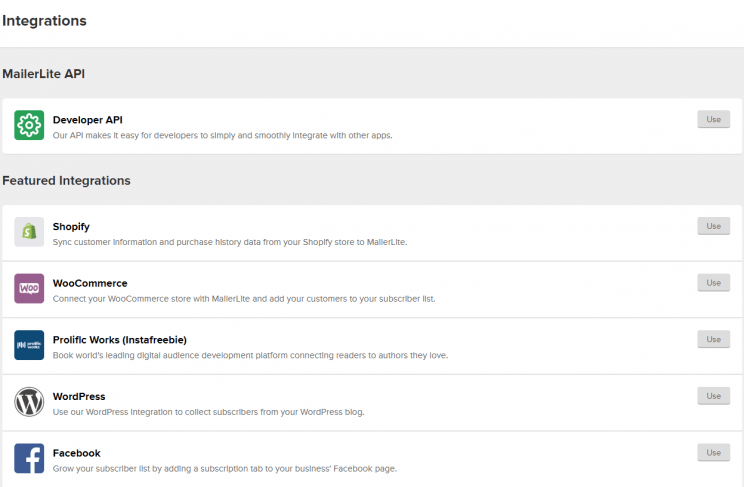
Task: Select the Prolific Works (Instafreebie) title
Action: (x=120, y=340)
